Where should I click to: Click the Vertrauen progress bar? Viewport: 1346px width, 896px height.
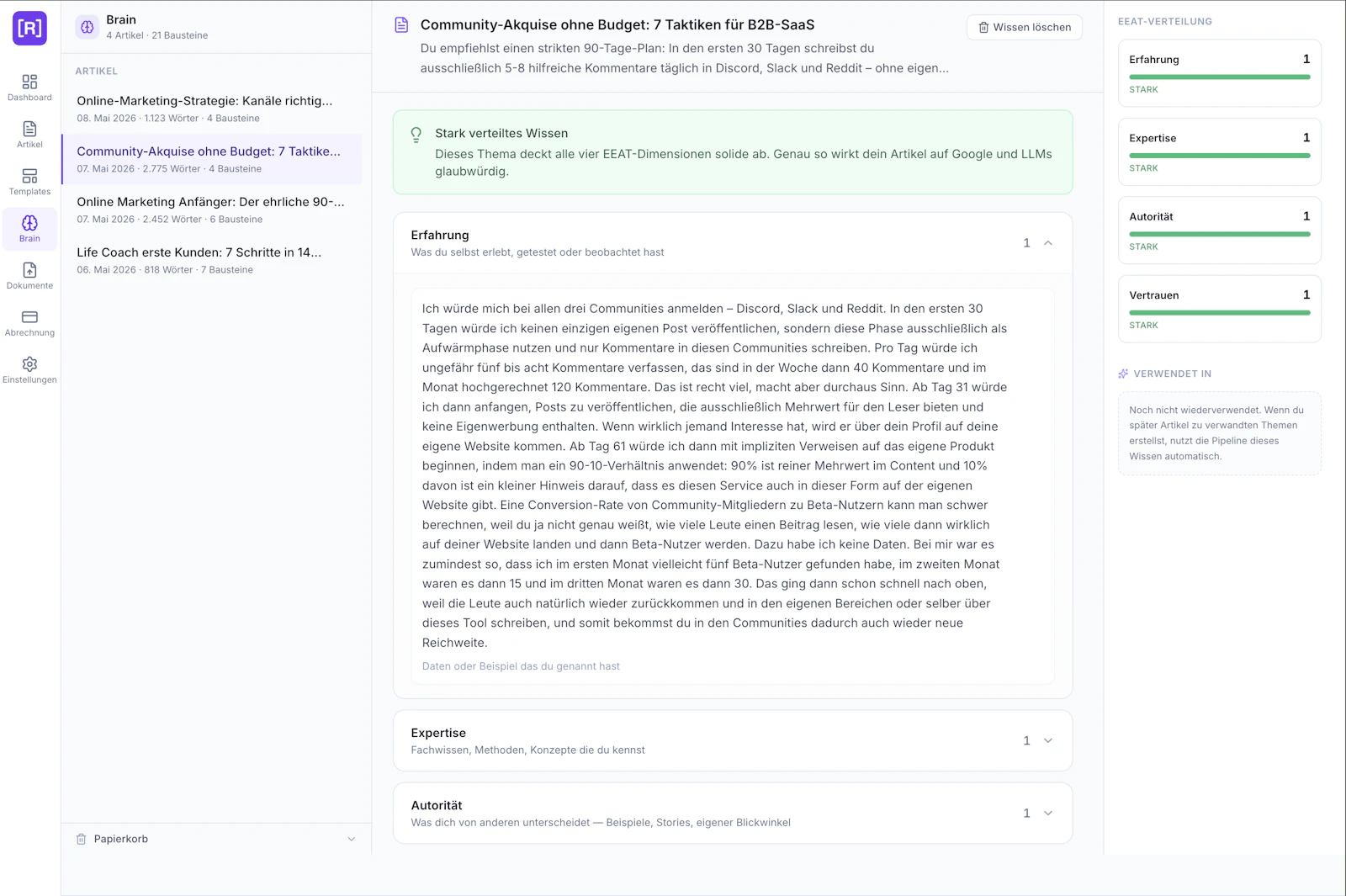pyautogui.click(x=1220, y=313)
